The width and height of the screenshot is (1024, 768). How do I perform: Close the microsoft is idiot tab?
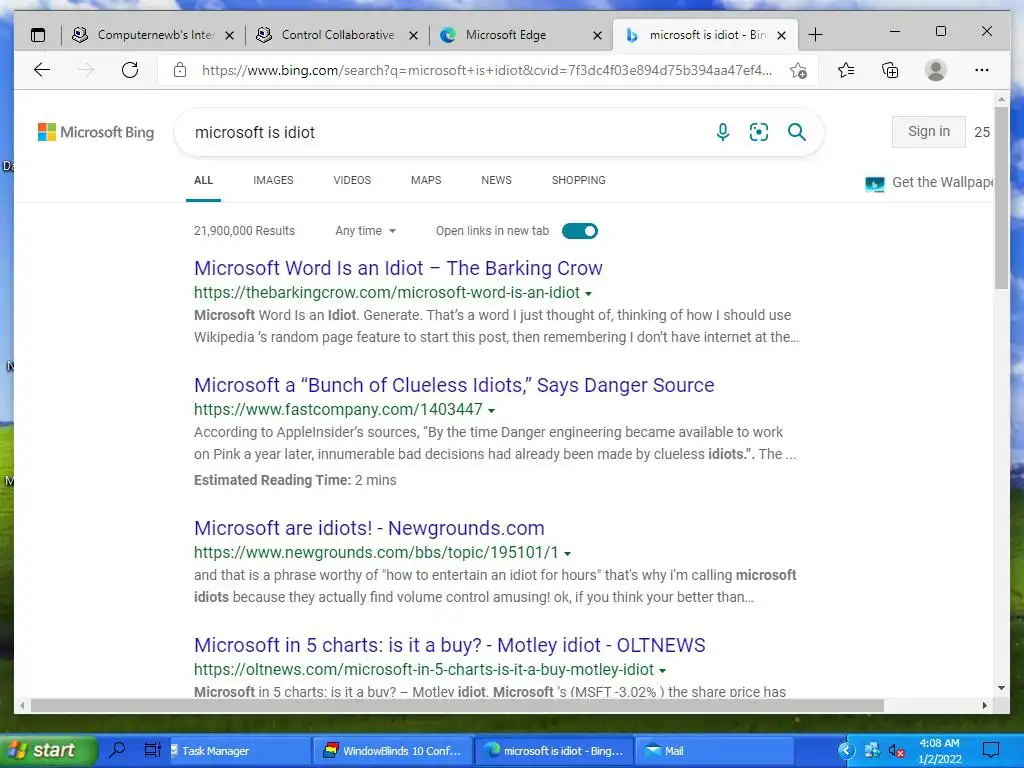click(x=781, y=35)
